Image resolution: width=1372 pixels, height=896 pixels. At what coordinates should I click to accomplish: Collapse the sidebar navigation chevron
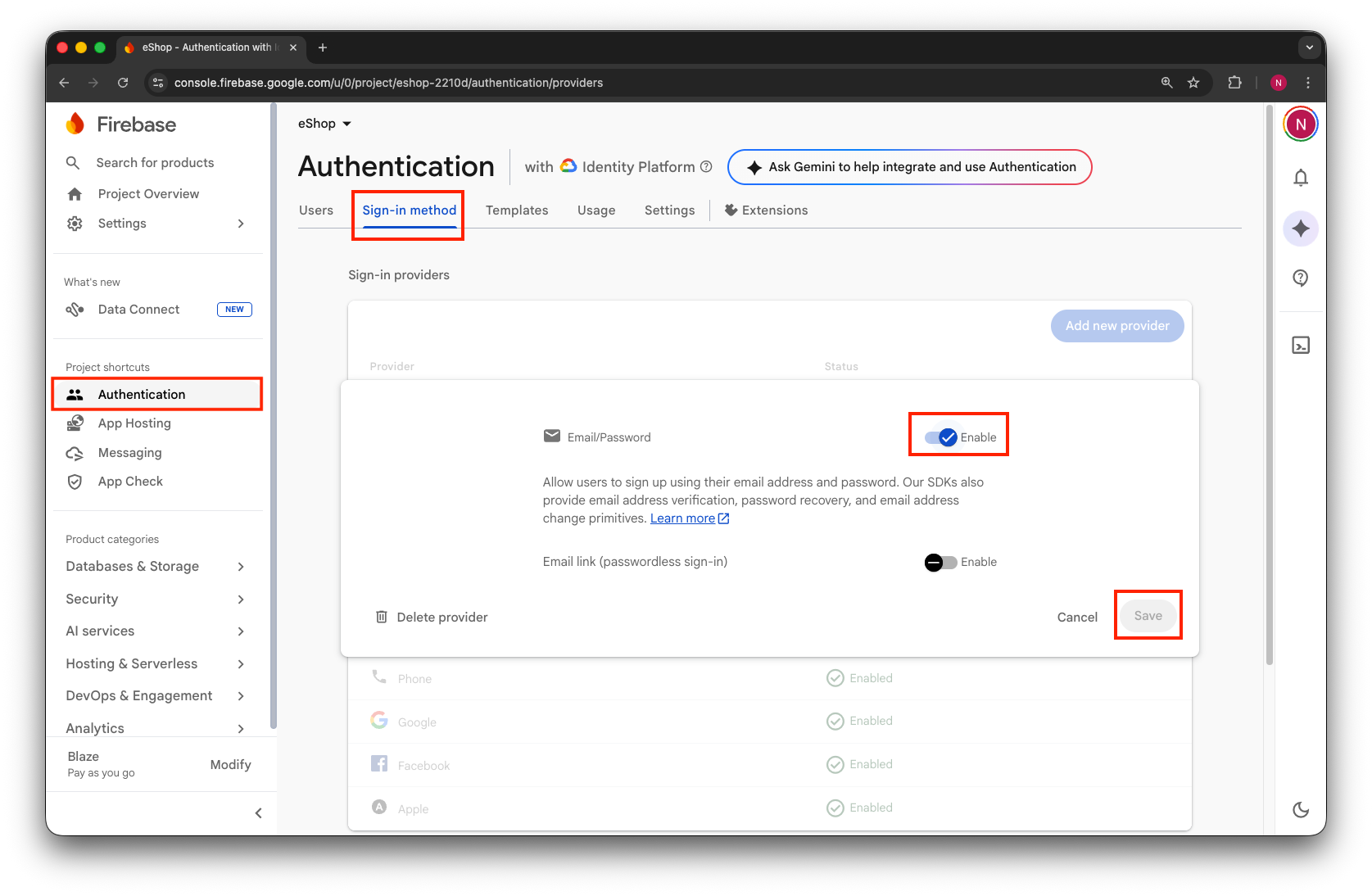coord(258,813)
